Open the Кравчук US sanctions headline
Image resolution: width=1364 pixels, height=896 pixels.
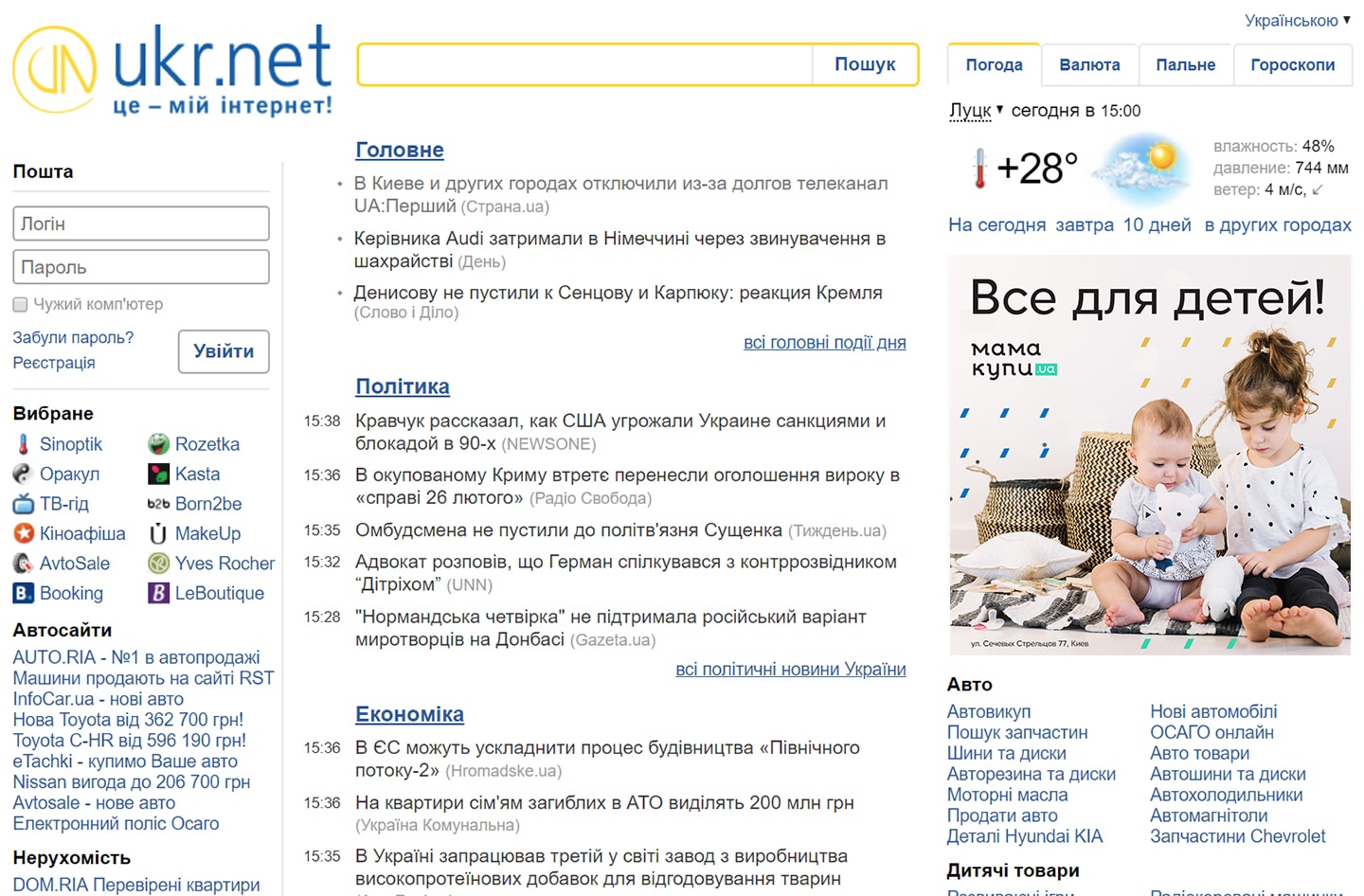[x=620, y=432]
